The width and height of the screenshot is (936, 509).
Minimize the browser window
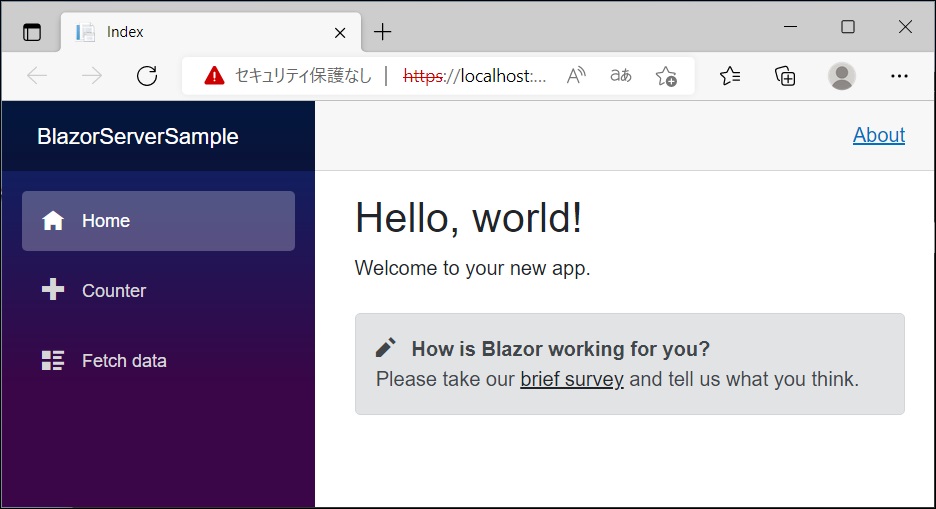point(790,27)
